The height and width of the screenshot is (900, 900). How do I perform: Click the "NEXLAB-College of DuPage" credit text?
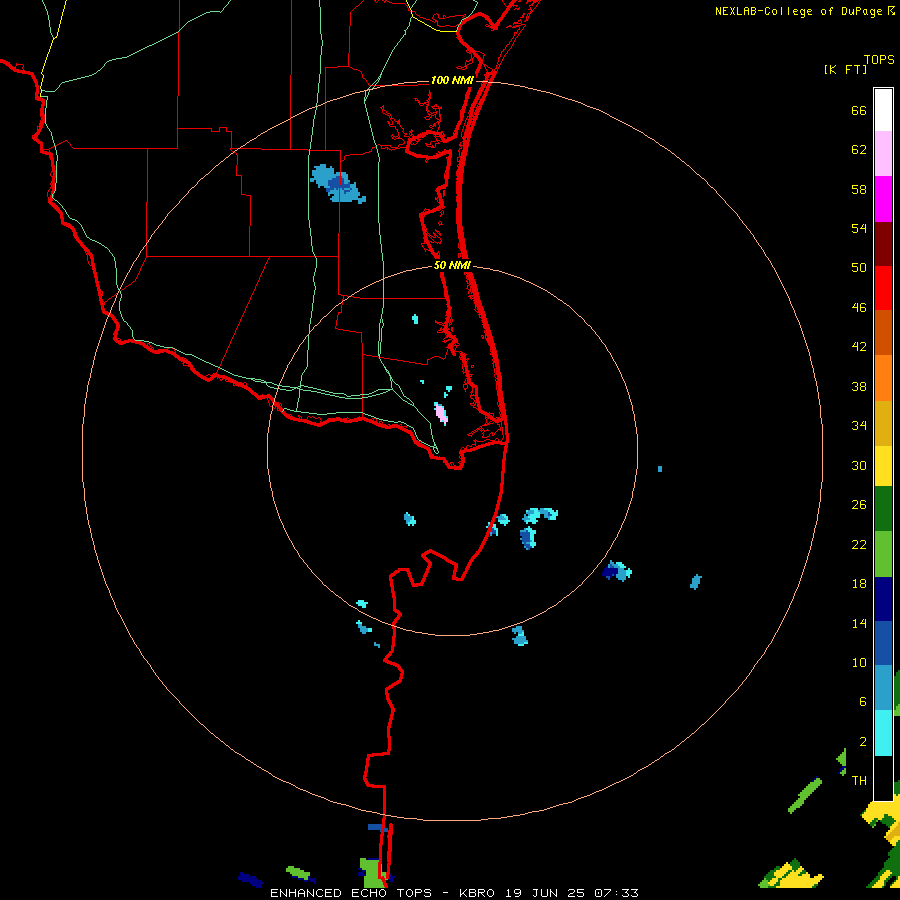click(x=798, y=11)
